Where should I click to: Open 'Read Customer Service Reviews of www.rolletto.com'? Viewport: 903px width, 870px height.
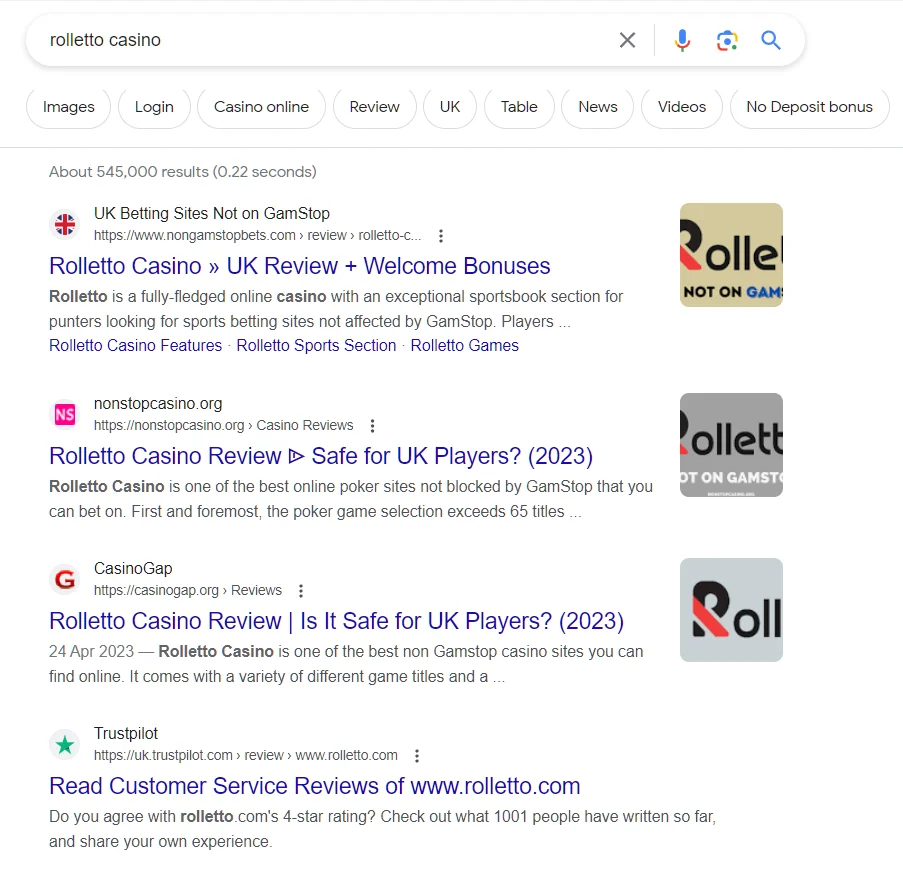(314, 786)
